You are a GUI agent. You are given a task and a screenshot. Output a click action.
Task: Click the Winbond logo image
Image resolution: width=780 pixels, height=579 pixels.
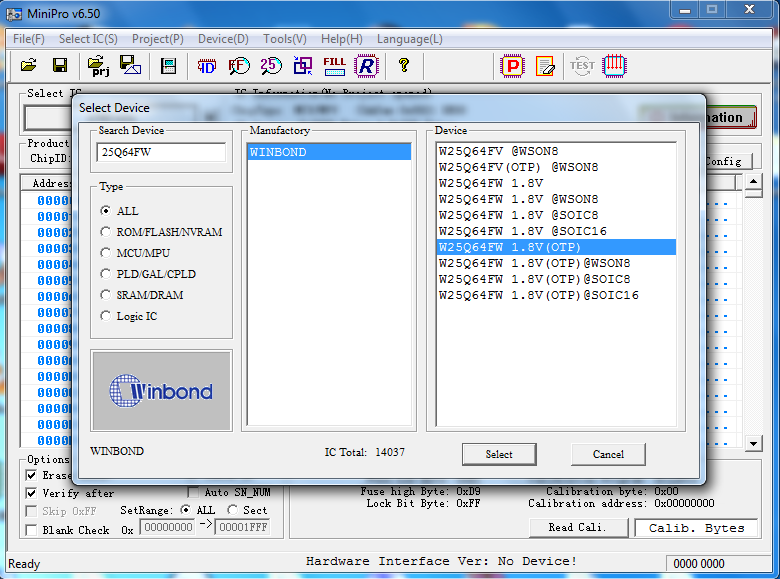161,391
